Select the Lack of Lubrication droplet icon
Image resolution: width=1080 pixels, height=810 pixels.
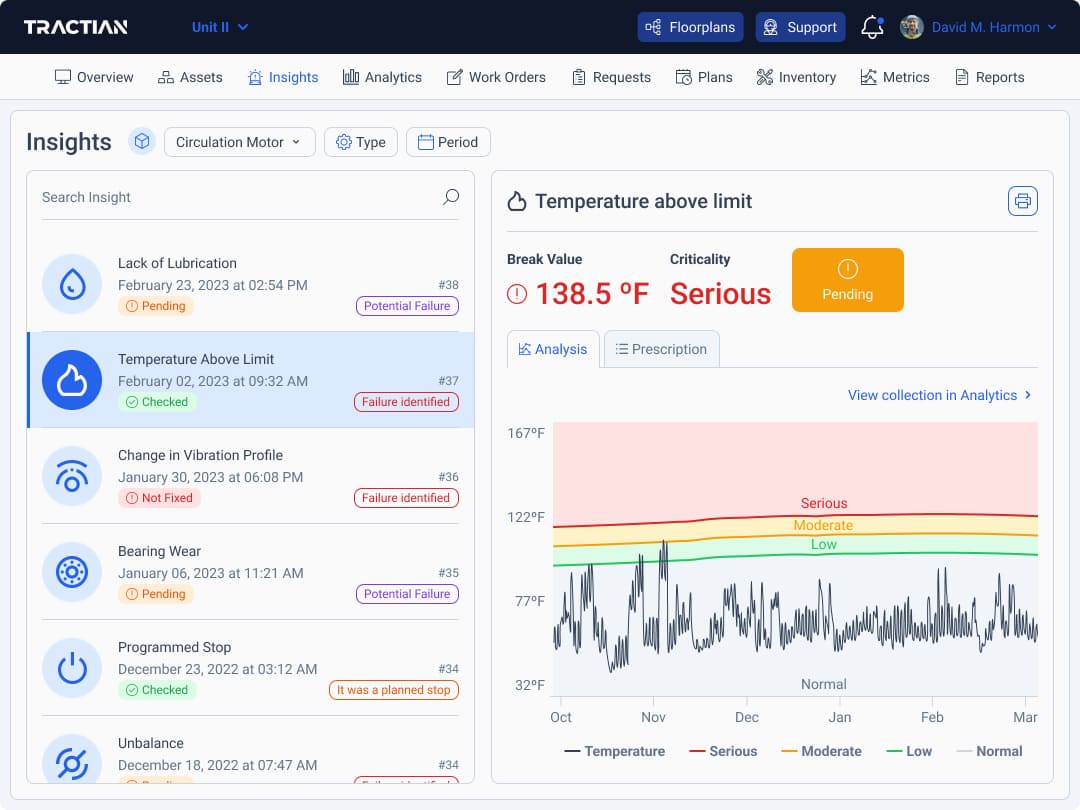72,284
